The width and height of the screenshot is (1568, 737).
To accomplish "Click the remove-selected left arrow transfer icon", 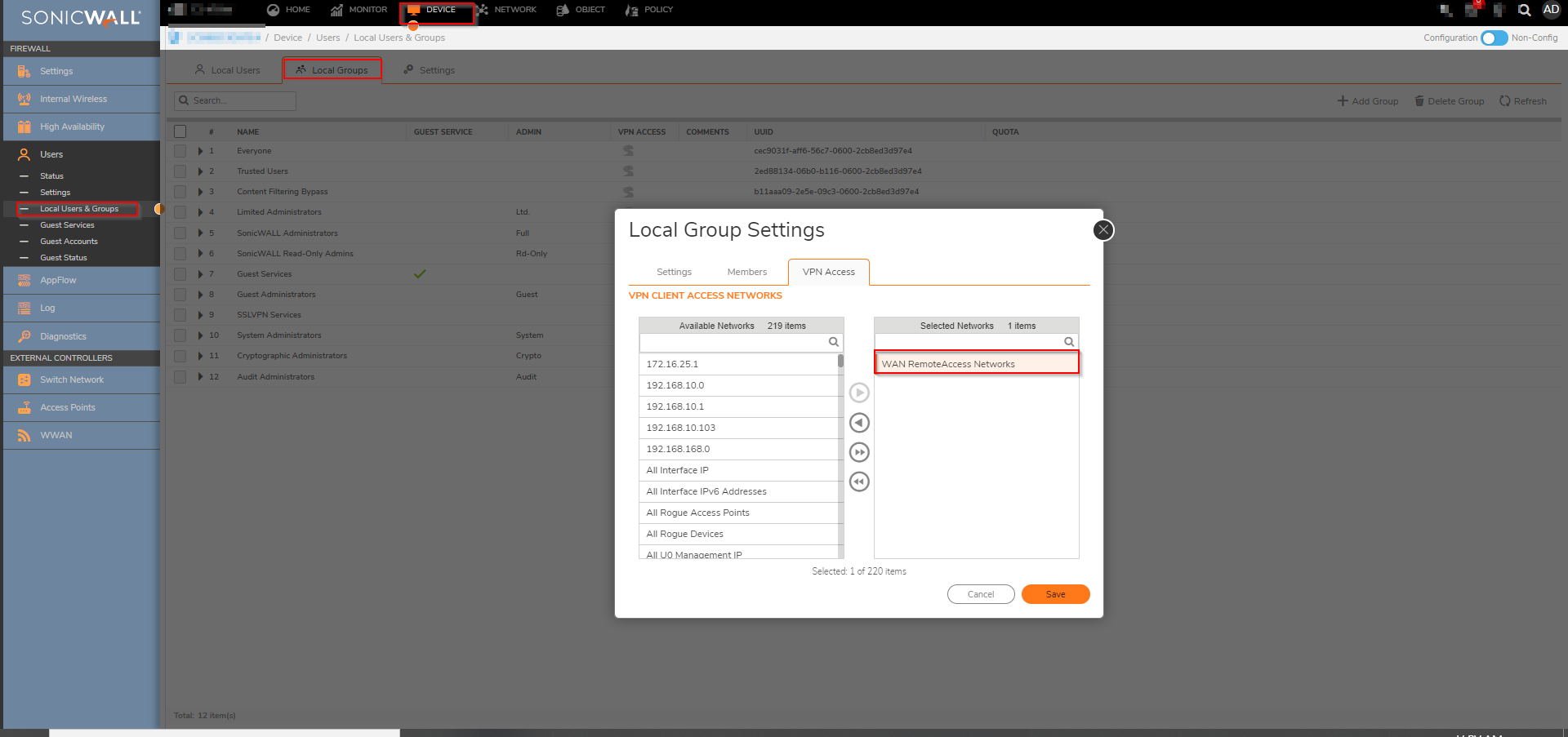I will pos(859,423).
